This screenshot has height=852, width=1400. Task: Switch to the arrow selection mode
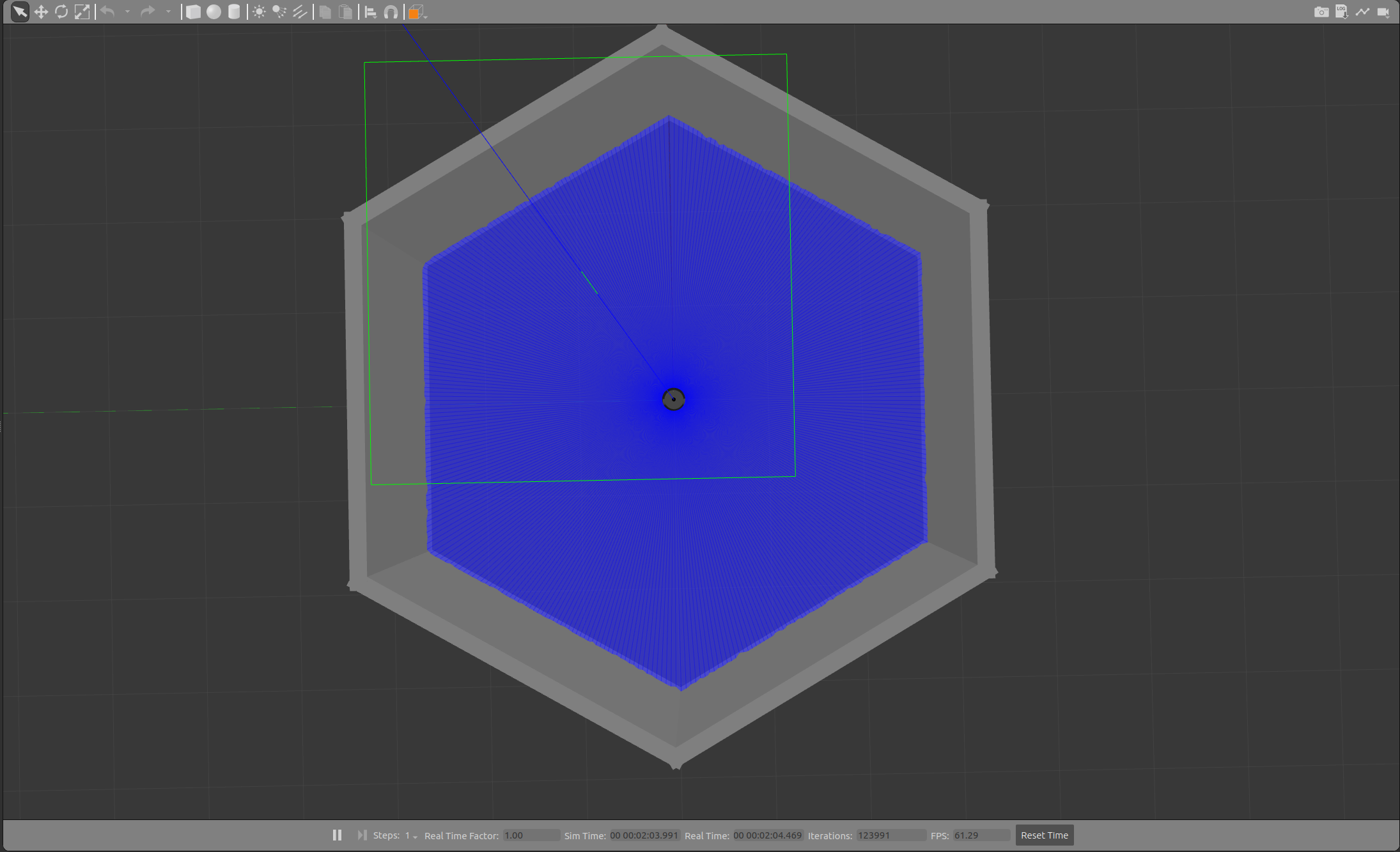pyautogui.click(x=19, y=11)
